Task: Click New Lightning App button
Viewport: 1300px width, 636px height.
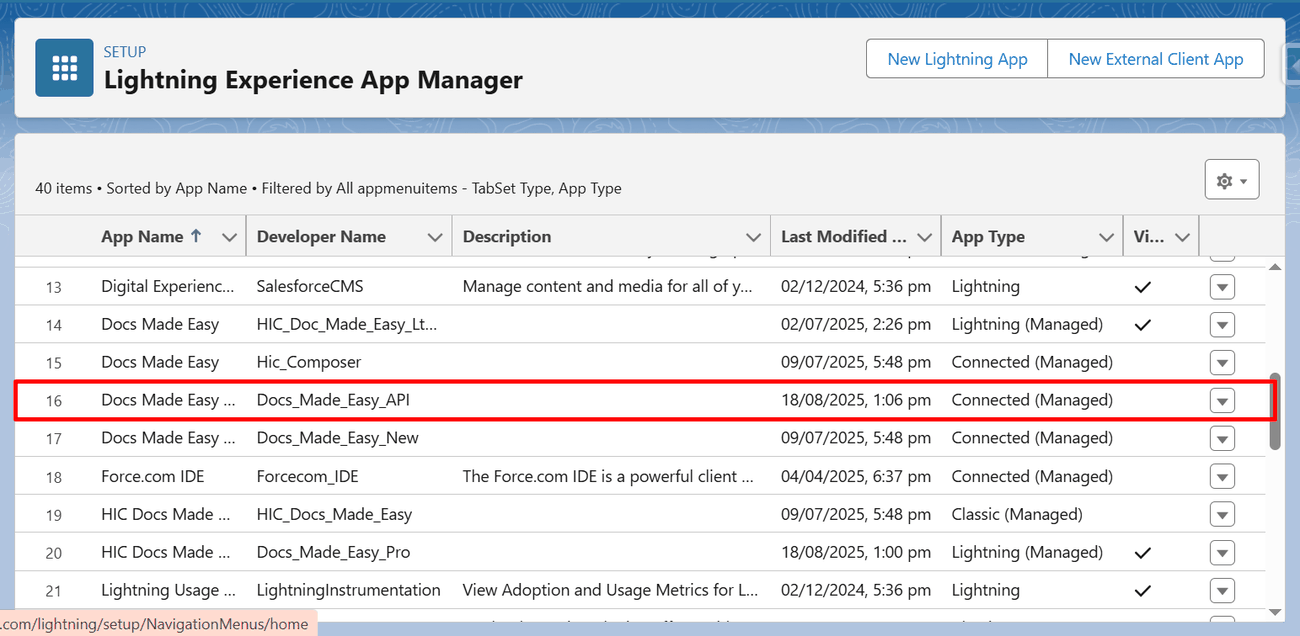Action: pyautogui.click(x=957, y=59)
